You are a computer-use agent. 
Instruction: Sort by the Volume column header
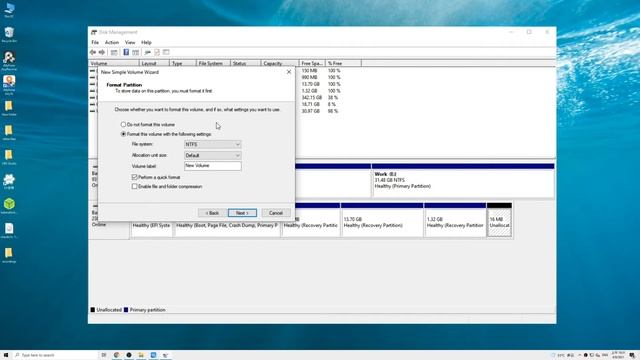[x=114, y=63]
